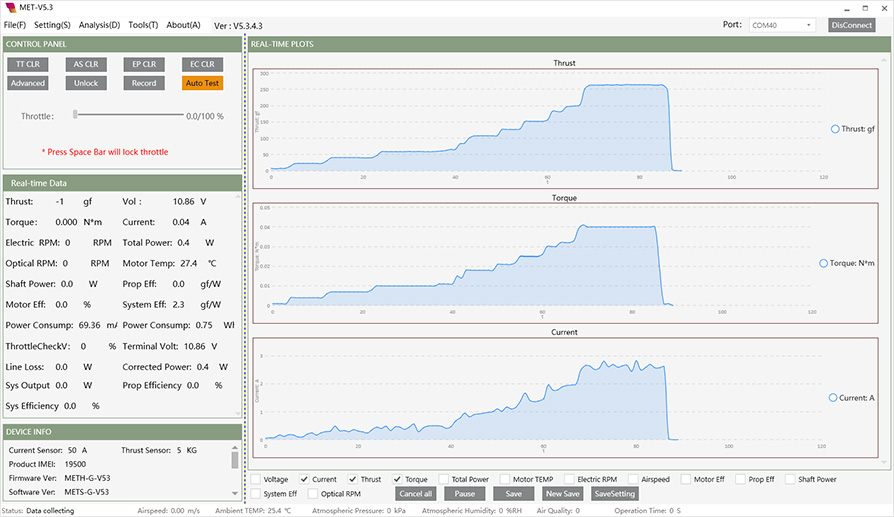Click the TT CLR button
The image size is (894, 517).
coord(26,64)
